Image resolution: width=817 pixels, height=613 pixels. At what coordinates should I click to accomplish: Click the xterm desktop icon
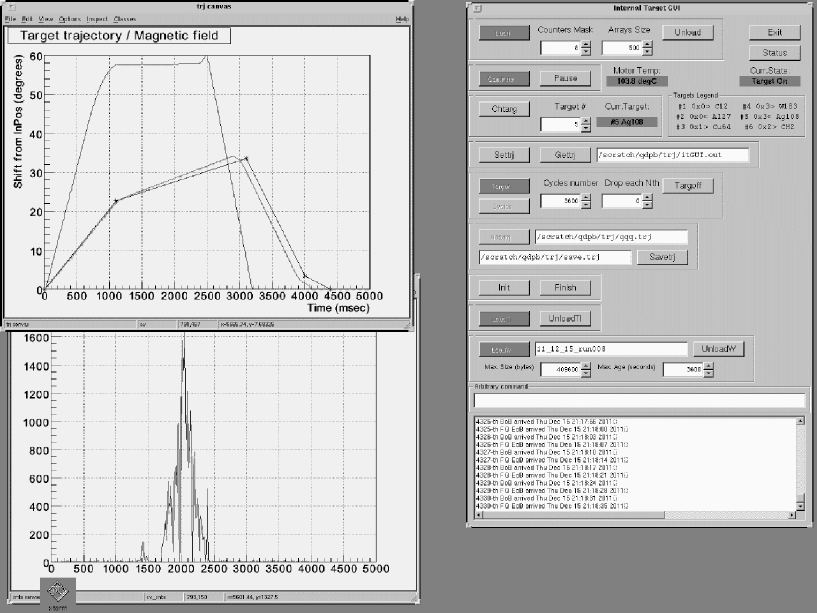click(x=59, y=590)
